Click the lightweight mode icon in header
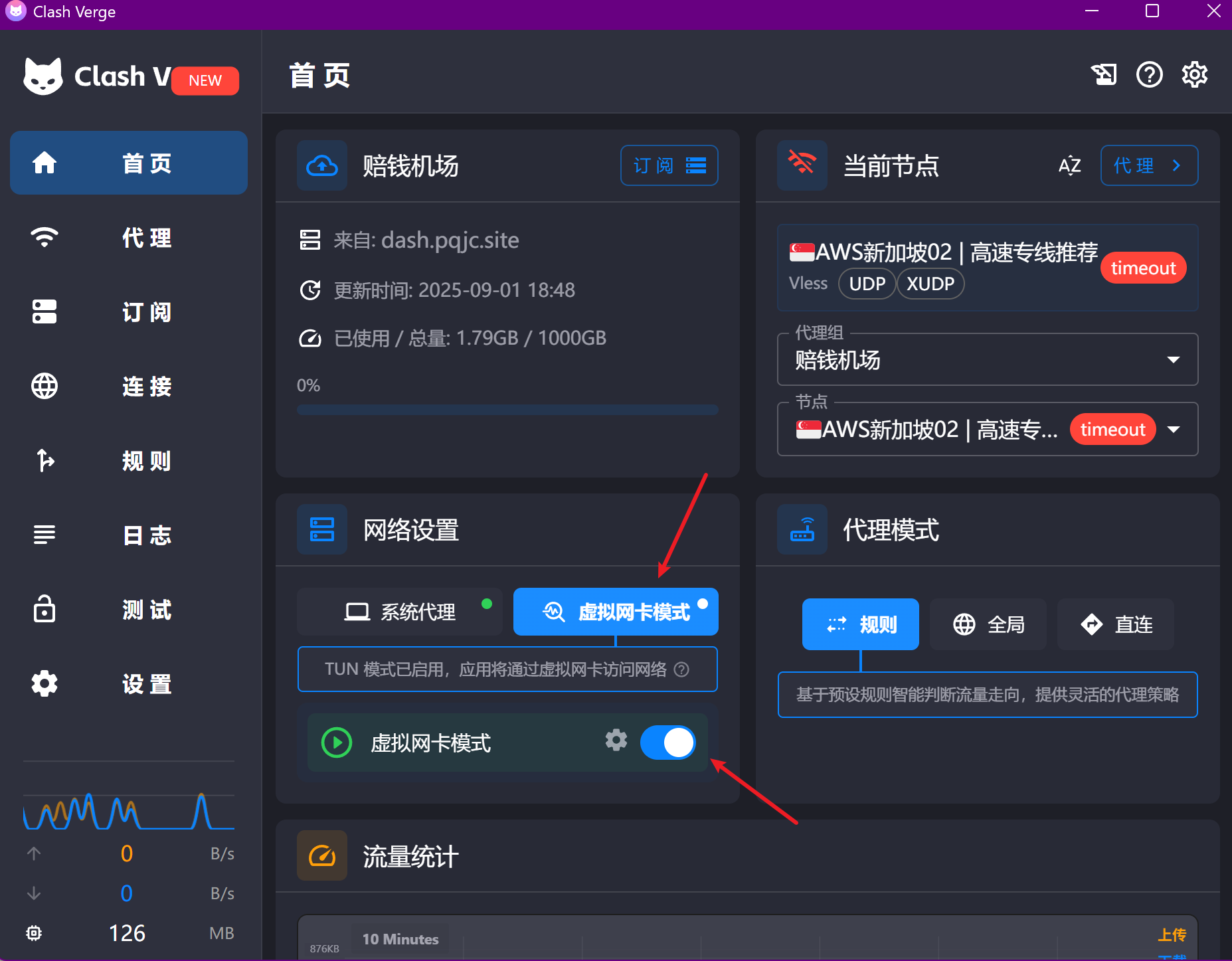 1104,74
